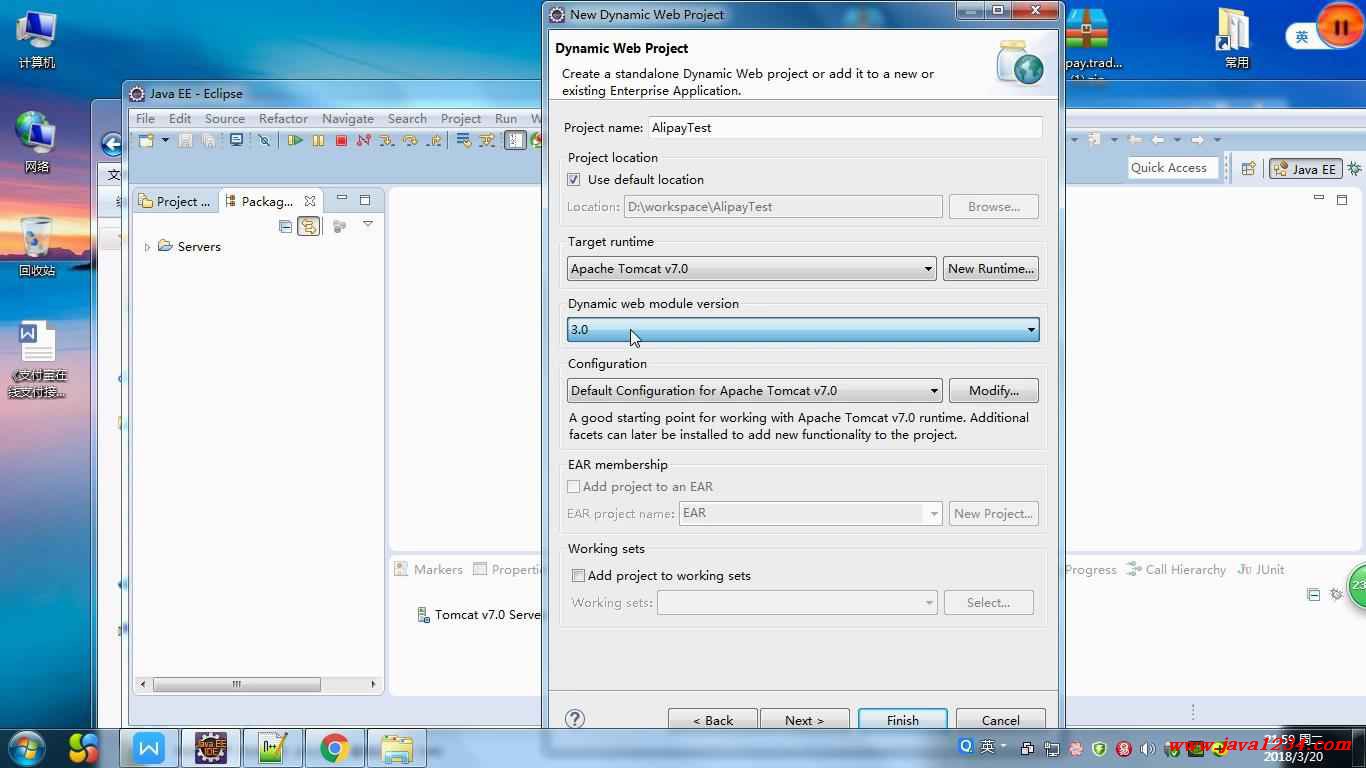
Task: Check Add project to working sets
Action: [578, 576]
